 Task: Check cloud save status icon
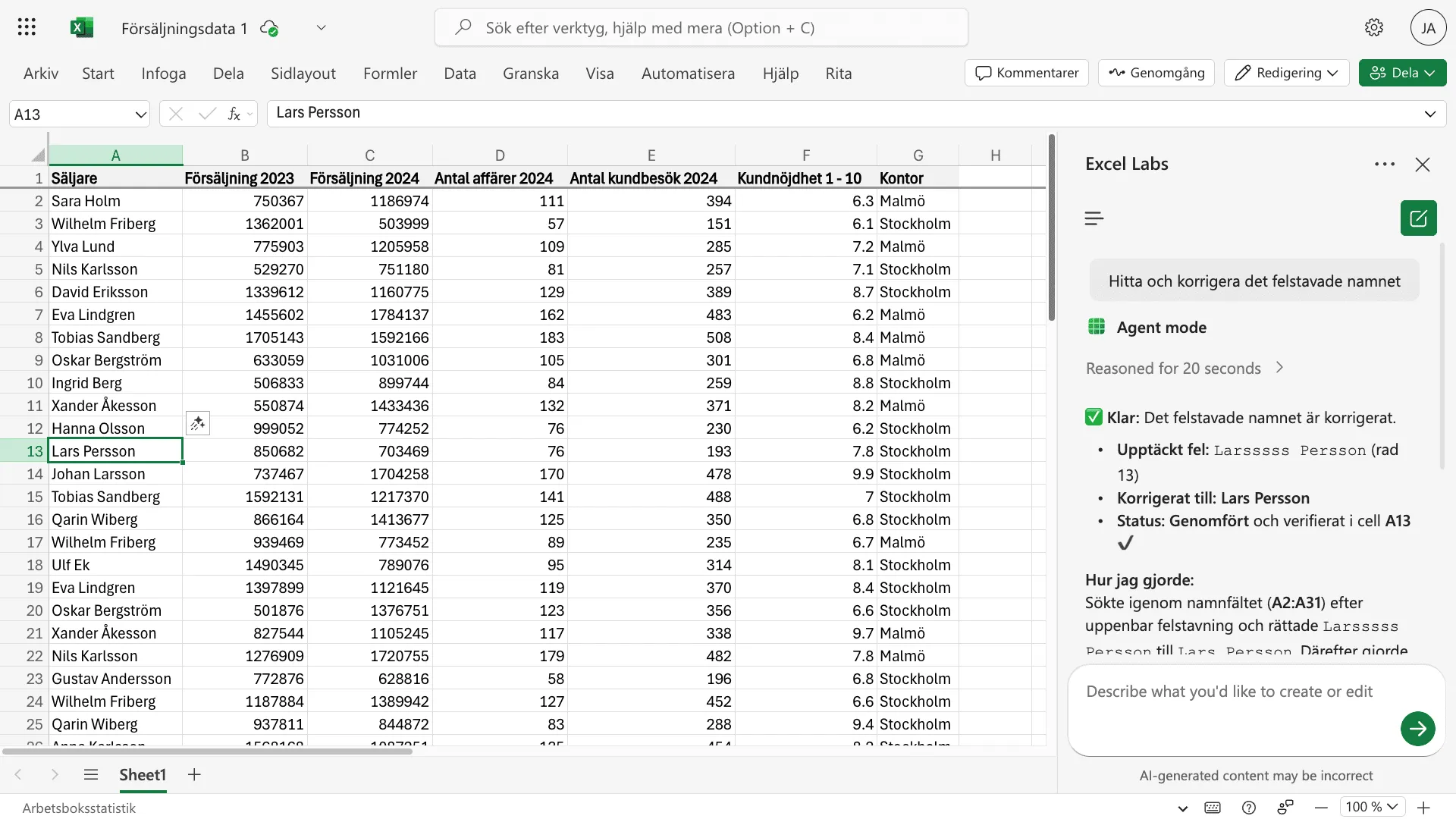pos(268,28)
